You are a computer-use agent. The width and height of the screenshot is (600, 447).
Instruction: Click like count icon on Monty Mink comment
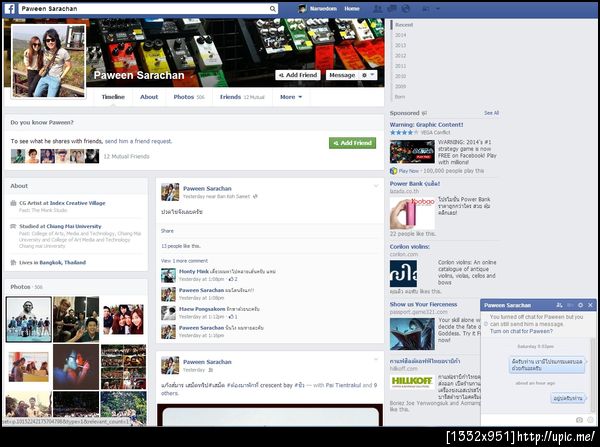[x=233, y=279]
